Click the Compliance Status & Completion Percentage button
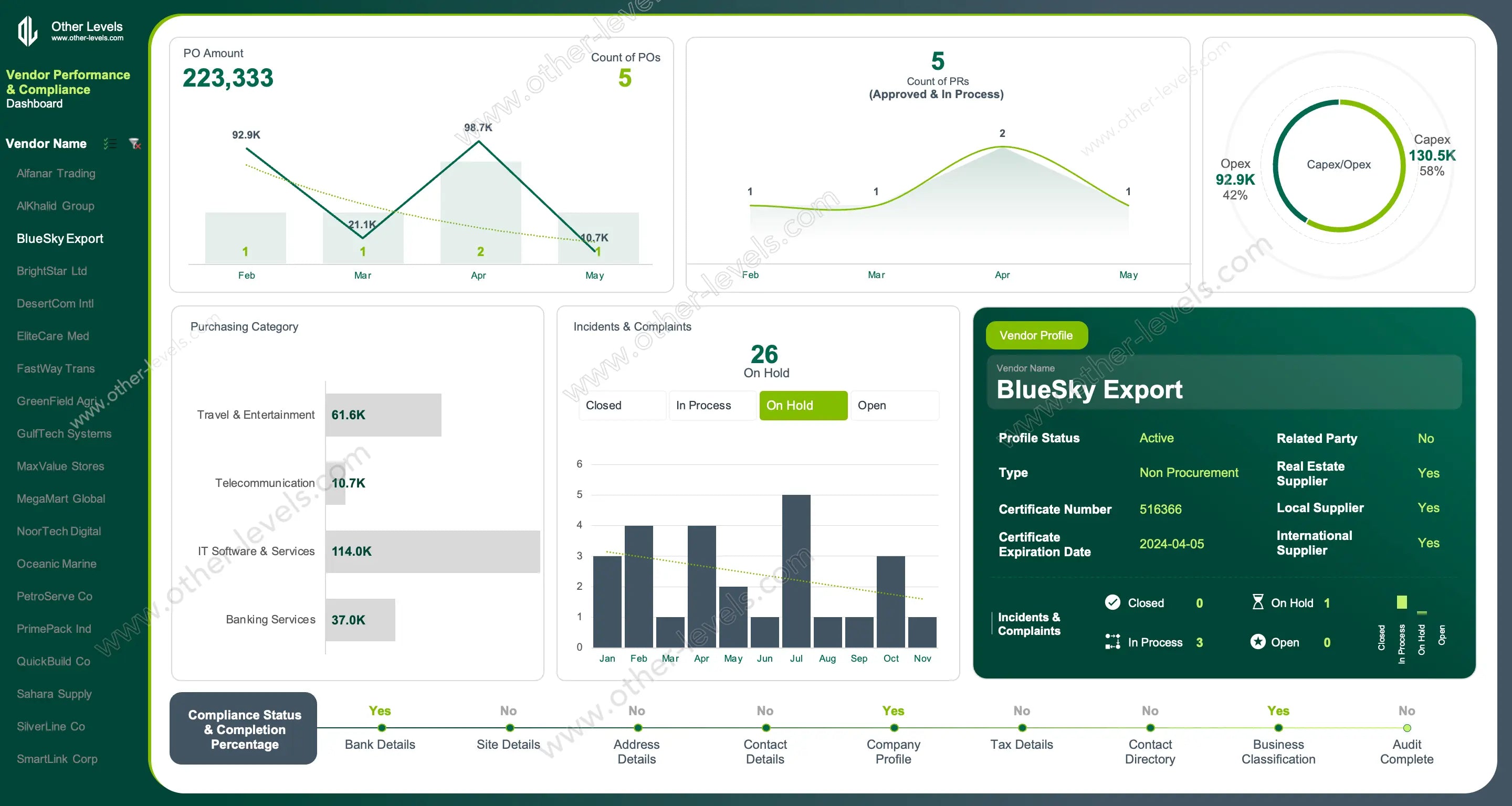This screenshot has width=1512, height=806. click(x=244, y=729)
